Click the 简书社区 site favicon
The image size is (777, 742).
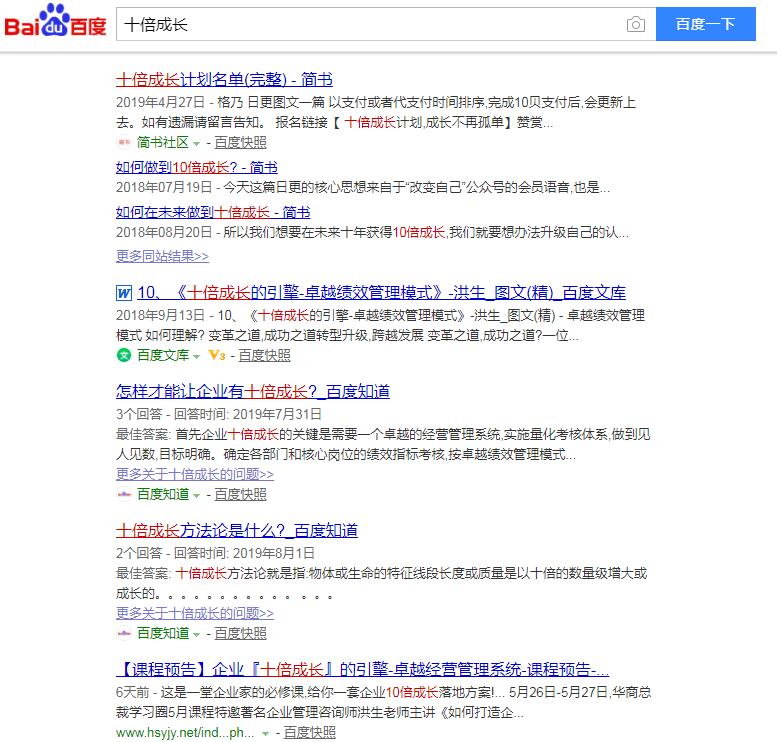[124, 143]
